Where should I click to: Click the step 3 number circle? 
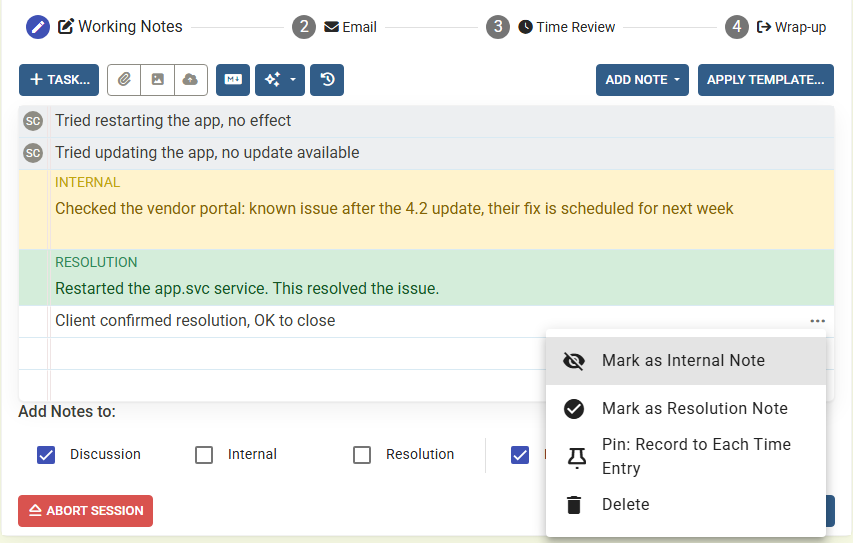[x=498, y=27]
